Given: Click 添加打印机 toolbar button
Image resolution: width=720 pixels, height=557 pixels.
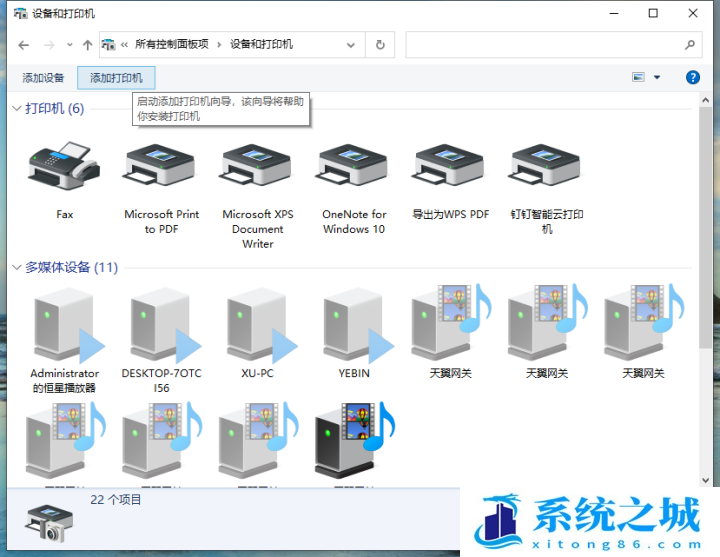Looking at the screenshot, I should coord(116,78).
